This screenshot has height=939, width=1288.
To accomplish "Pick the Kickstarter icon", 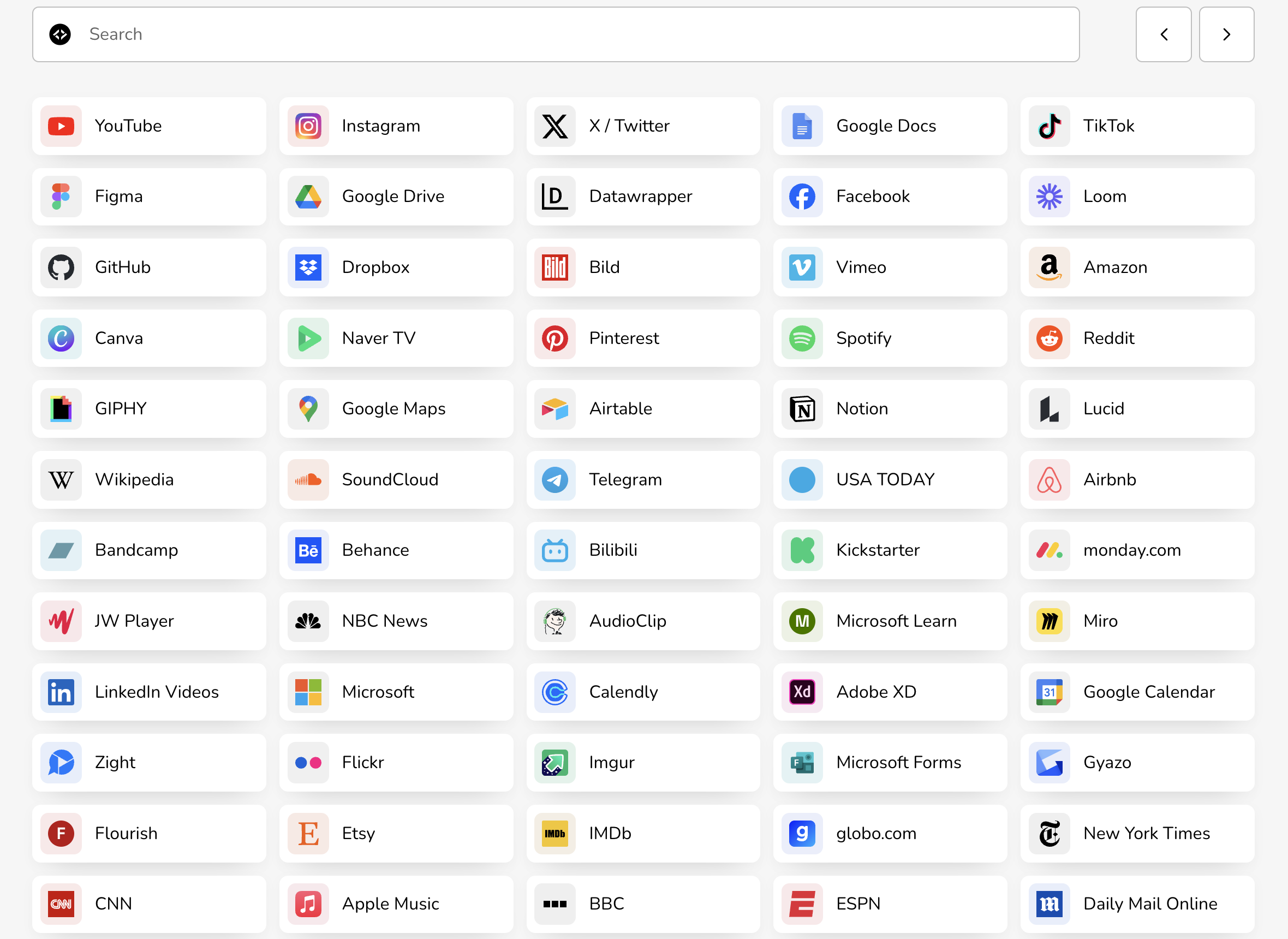I will 802,550.
